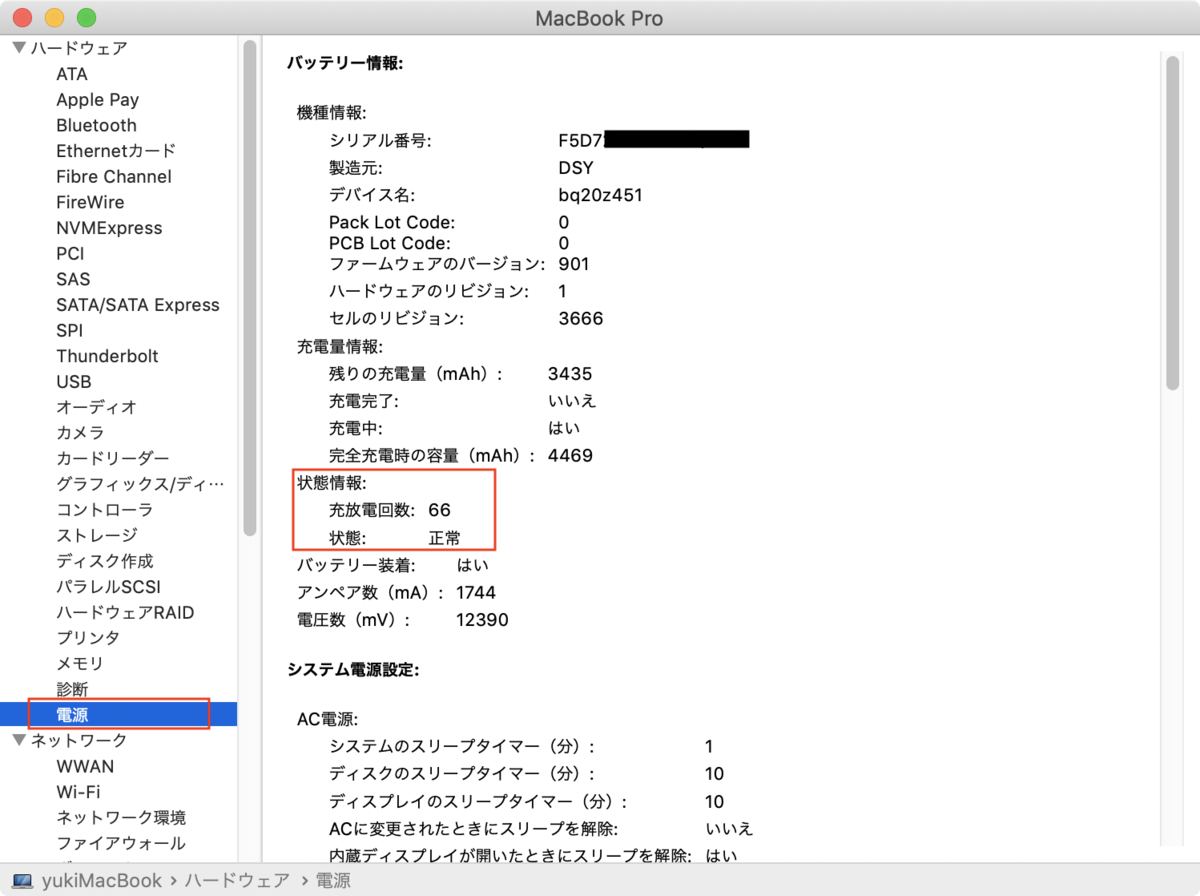Click the 状態 value 正常
This screenshot has width=1200, height=896.
pos(445,538)
